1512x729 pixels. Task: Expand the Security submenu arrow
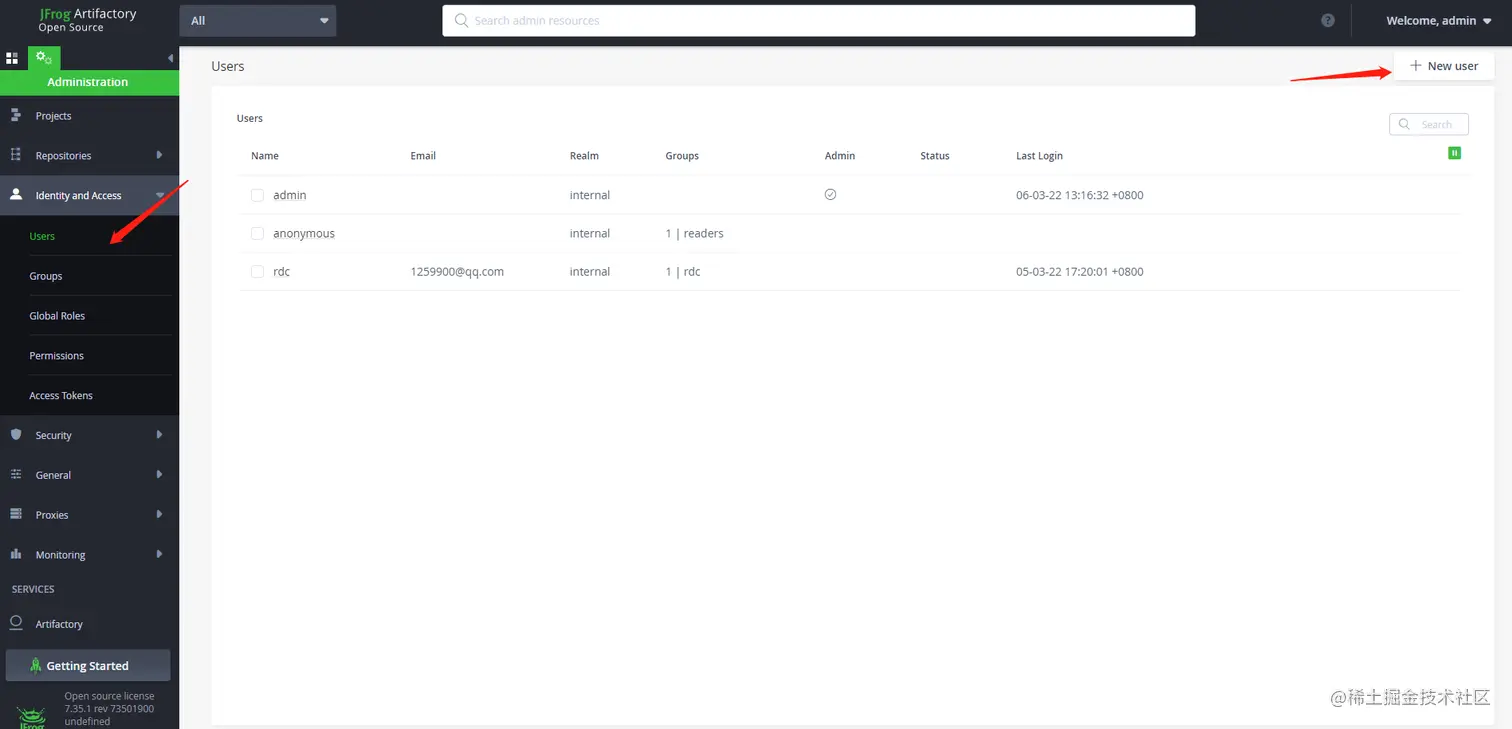pyautogui.click(x=159, y=435)
